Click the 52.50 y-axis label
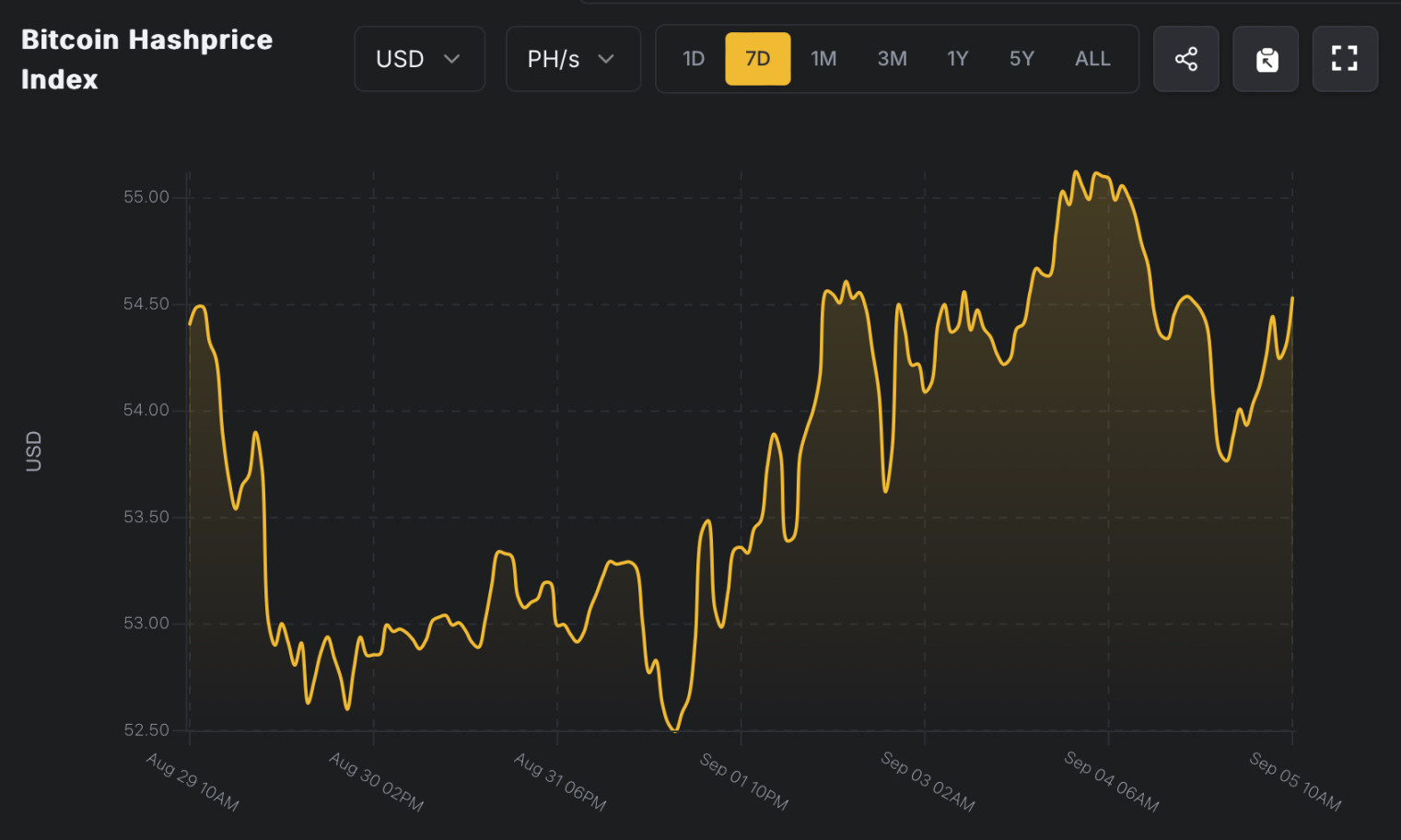The width and height of the screenshot is (1401, 840). (146, 730)
